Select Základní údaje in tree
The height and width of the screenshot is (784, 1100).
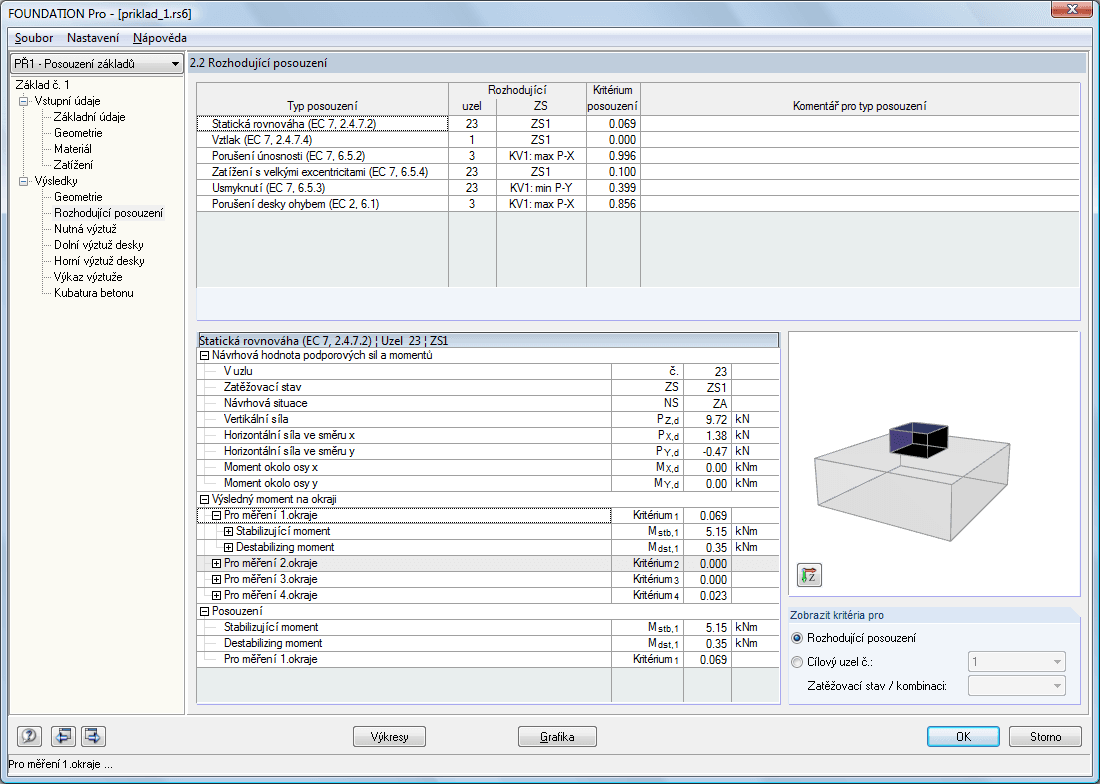89,117
